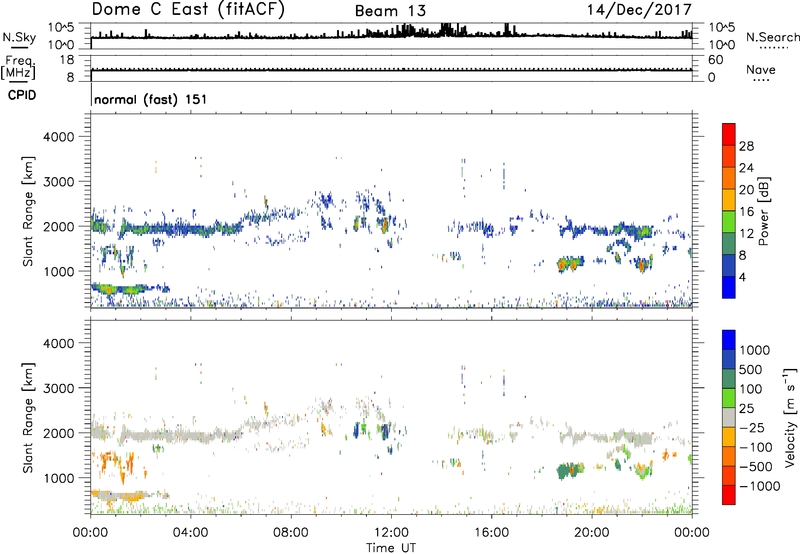Click the high-power echo near 19:00 at 1000 km
Viewport: 800px width, 554px height.
570,264
